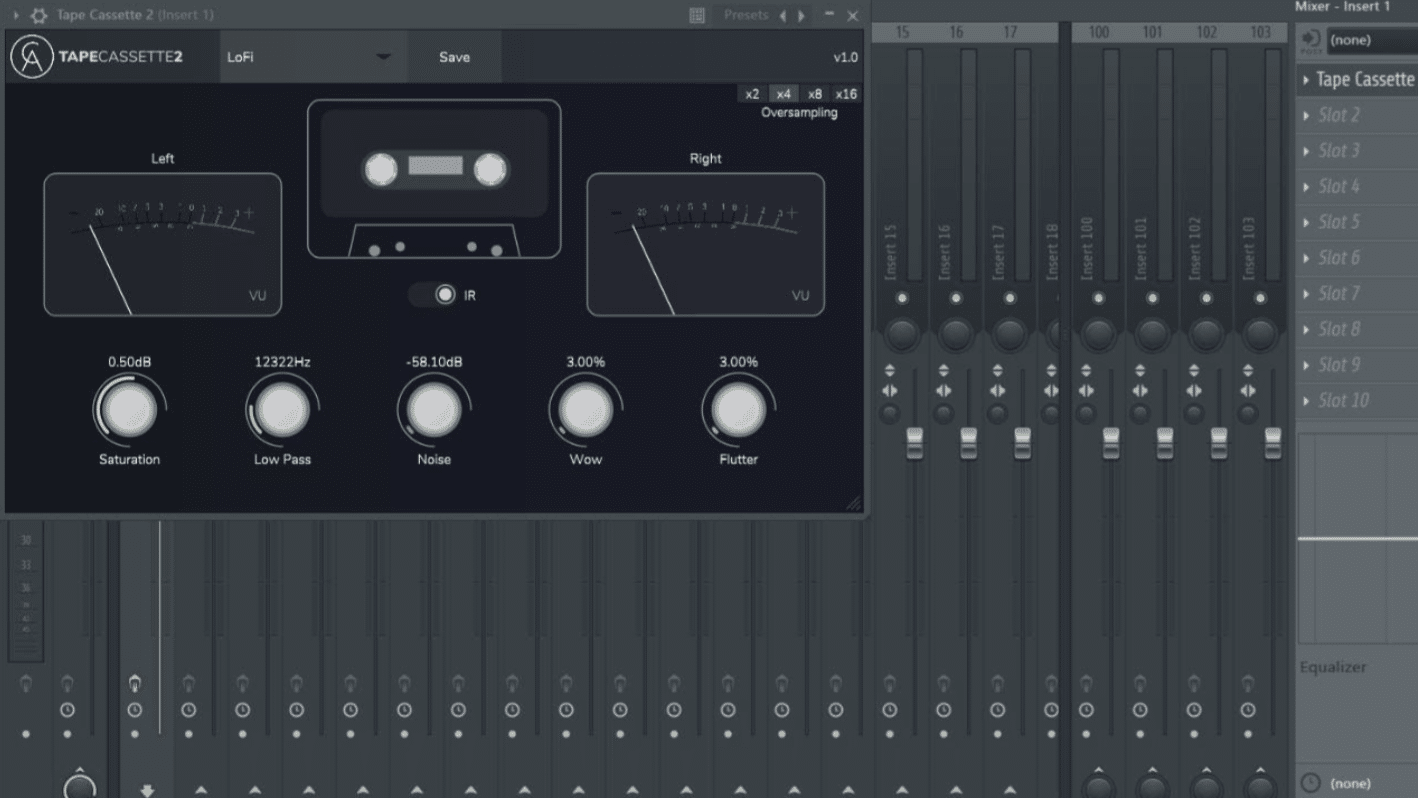Click the swap left-right arrows on Insert 17

[x=997, y=391]
